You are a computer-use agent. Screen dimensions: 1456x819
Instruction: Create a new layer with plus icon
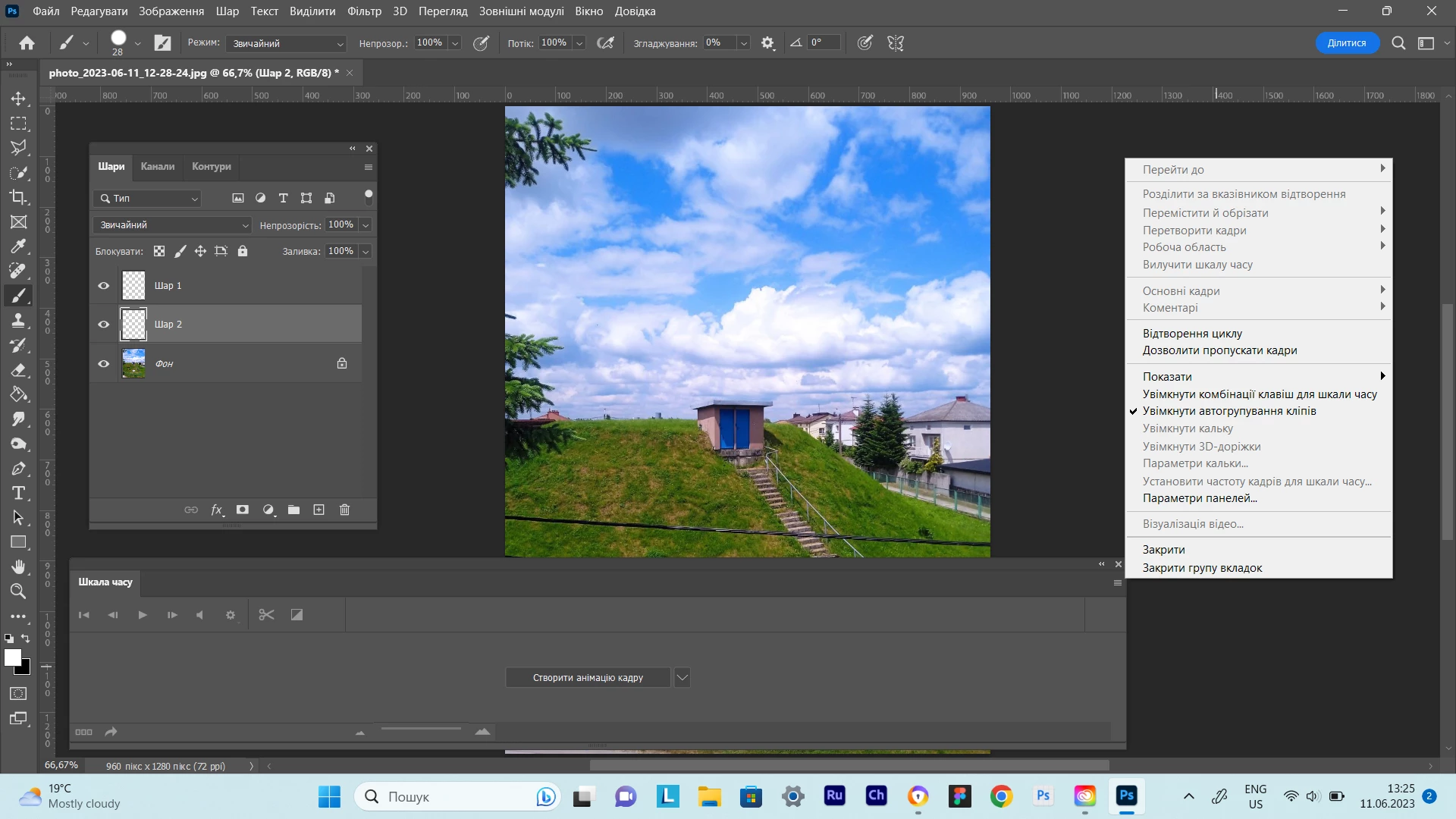click(x=319, y=510)
